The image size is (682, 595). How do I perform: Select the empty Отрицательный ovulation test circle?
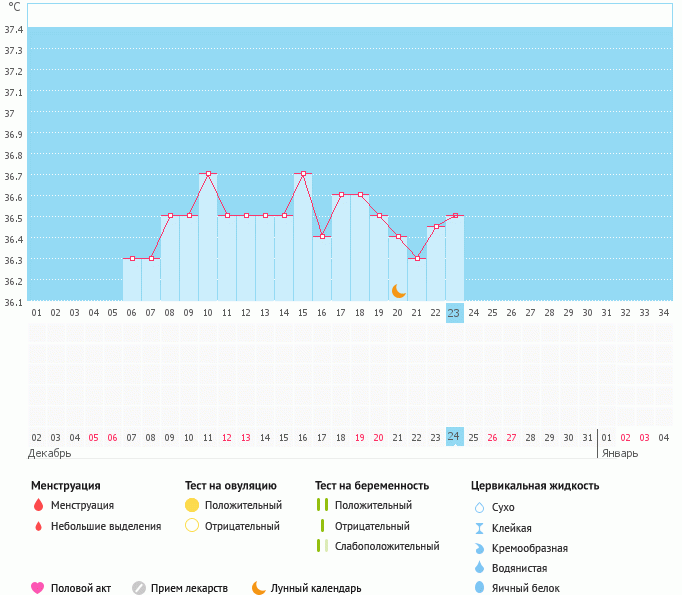(192, 526)
